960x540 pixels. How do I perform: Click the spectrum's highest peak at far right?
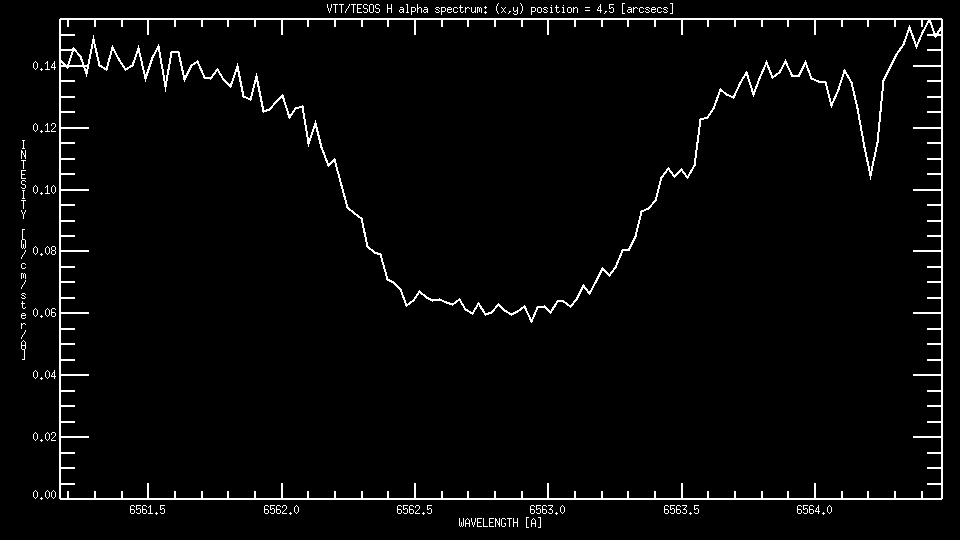(x=929, y=19)
